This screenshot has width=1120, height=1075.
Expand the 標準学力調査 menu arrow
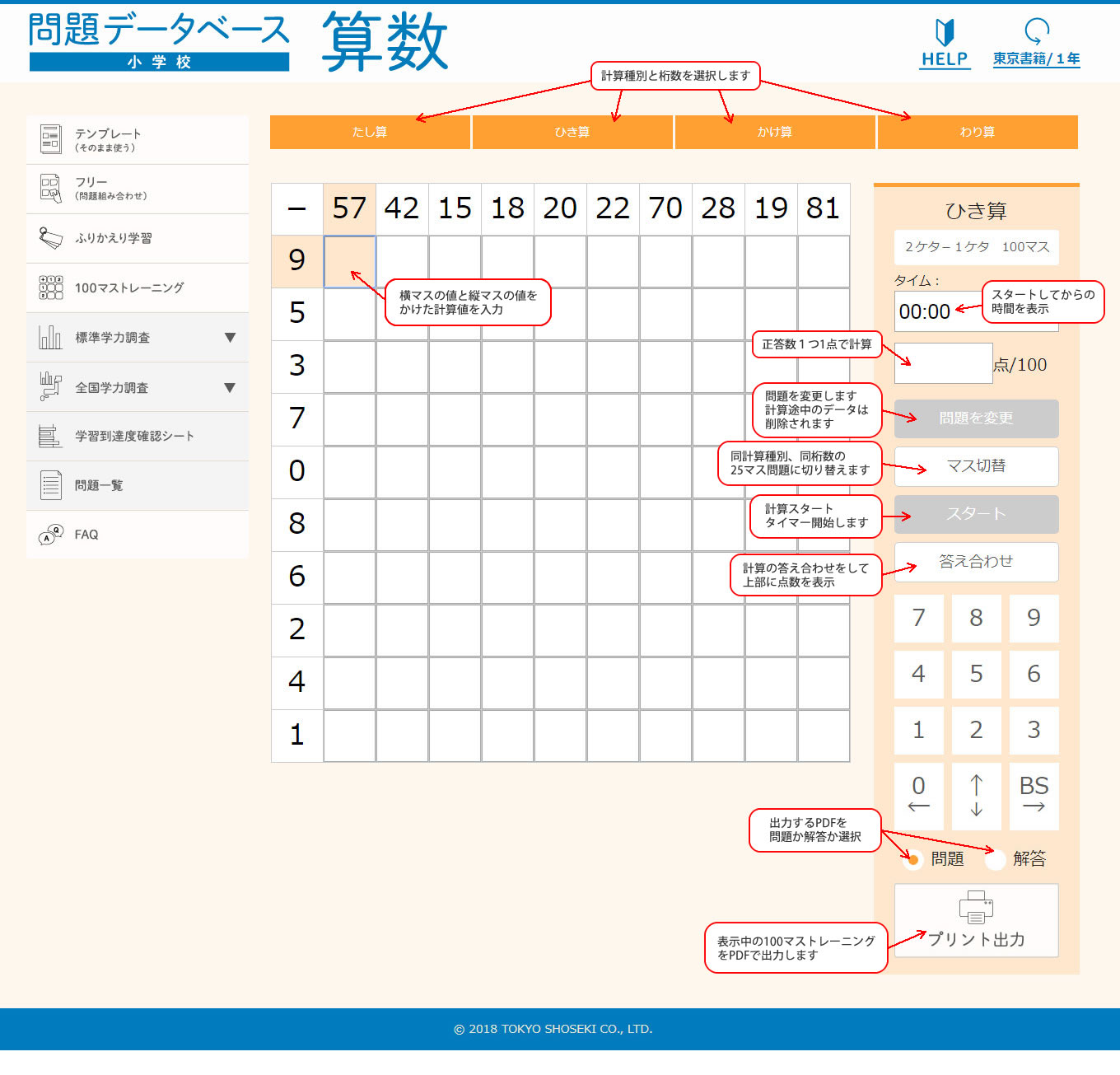230,338
